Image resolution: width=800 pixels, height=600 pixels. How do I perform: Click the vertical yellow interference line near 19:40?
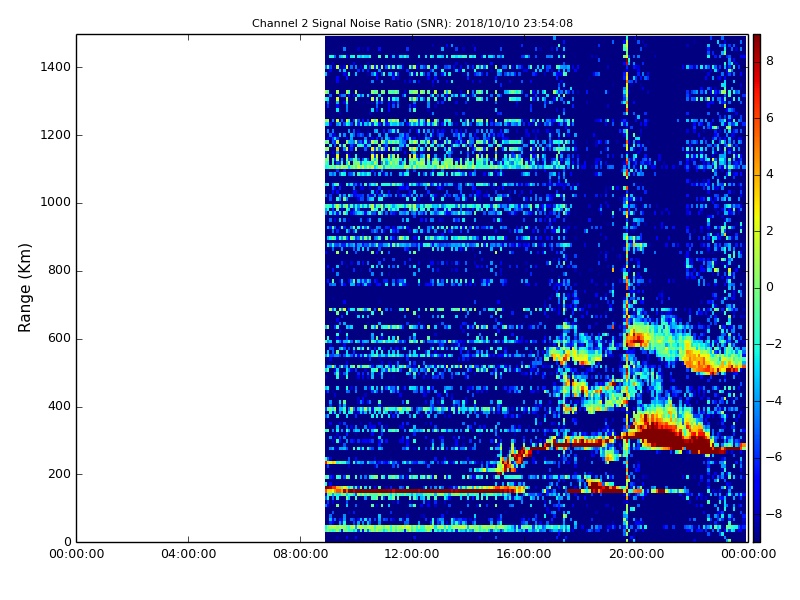click(627, 288)
